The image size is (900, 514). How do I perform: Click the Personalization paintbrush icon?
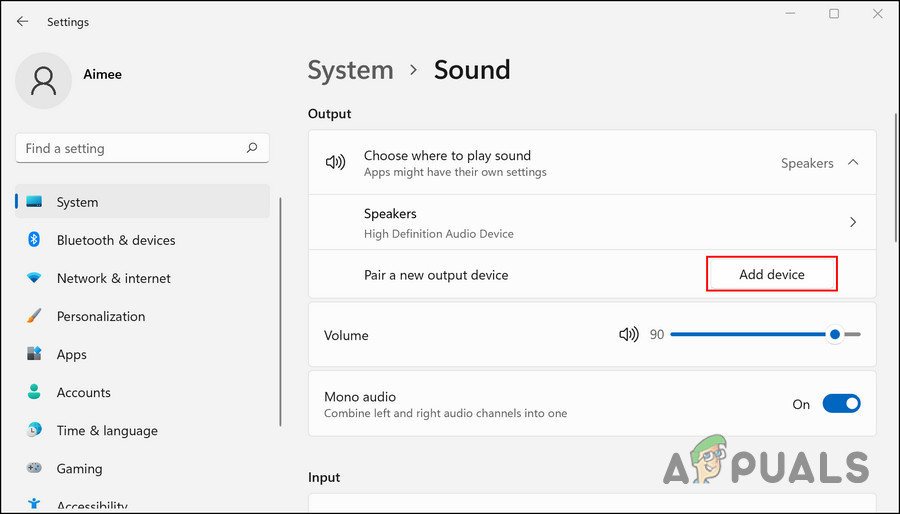(x=34, y=316)
